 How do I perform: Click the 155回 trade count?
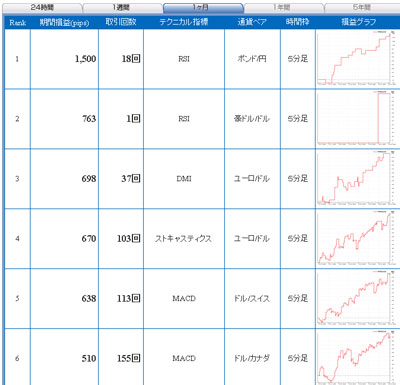click(x=128, y=358)
